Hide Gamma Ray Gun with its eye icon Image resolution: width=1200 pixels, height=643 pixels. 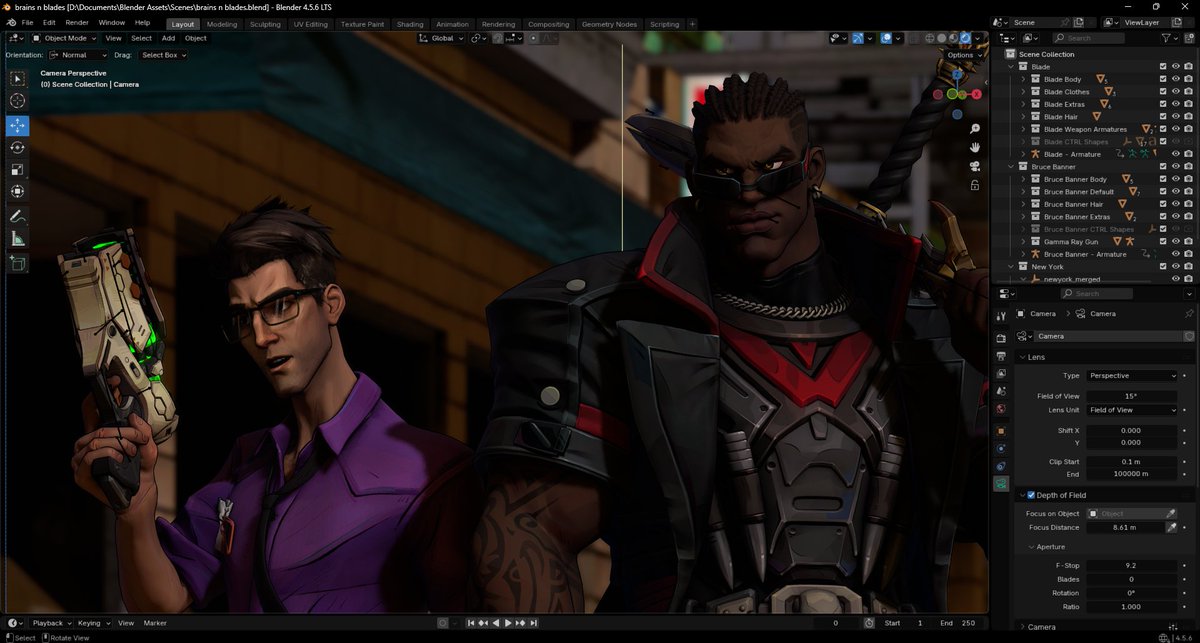click(1176, 242)
